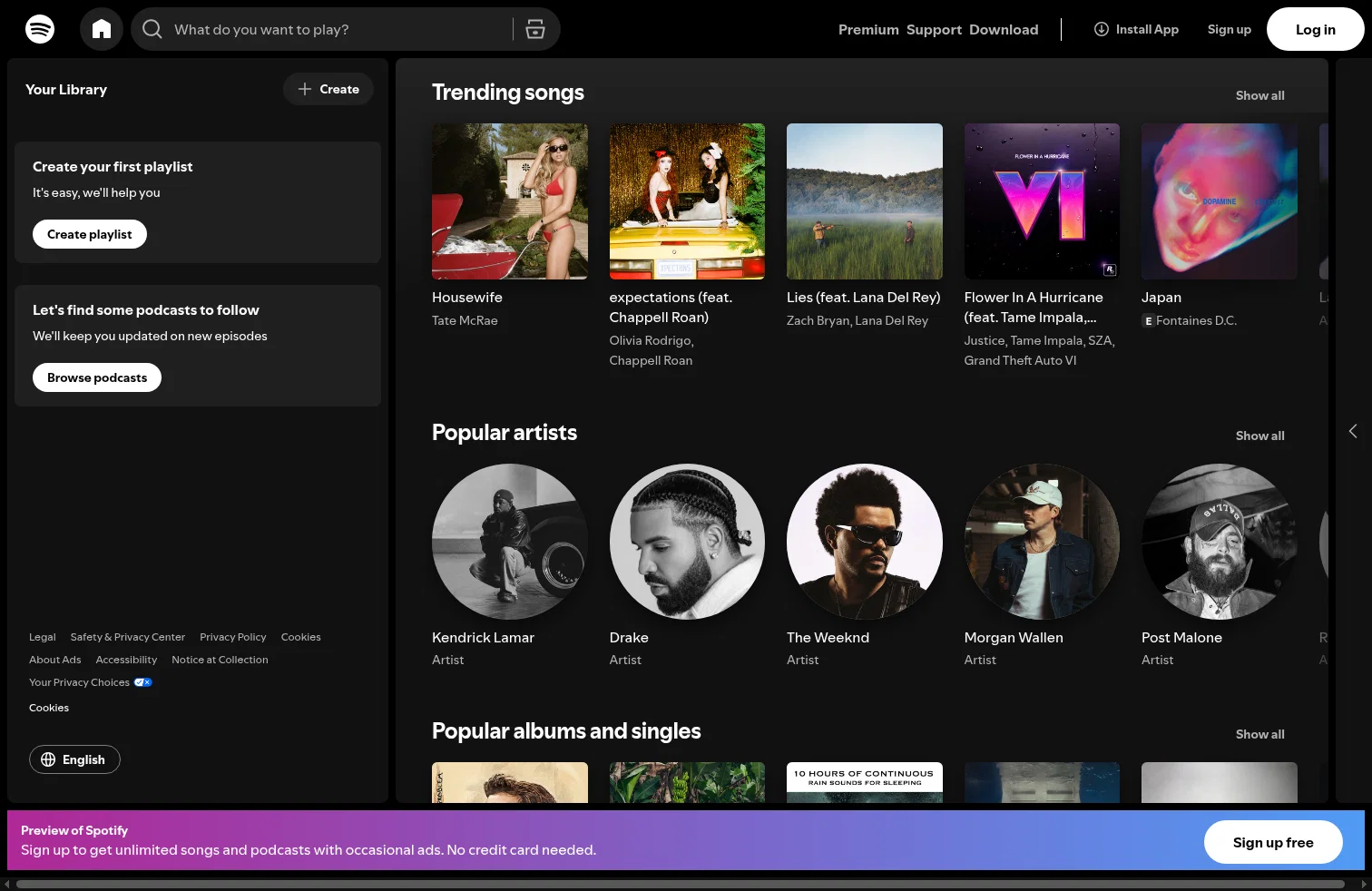Go to Home via house icon
The image size is (1372, 891).
102,29
